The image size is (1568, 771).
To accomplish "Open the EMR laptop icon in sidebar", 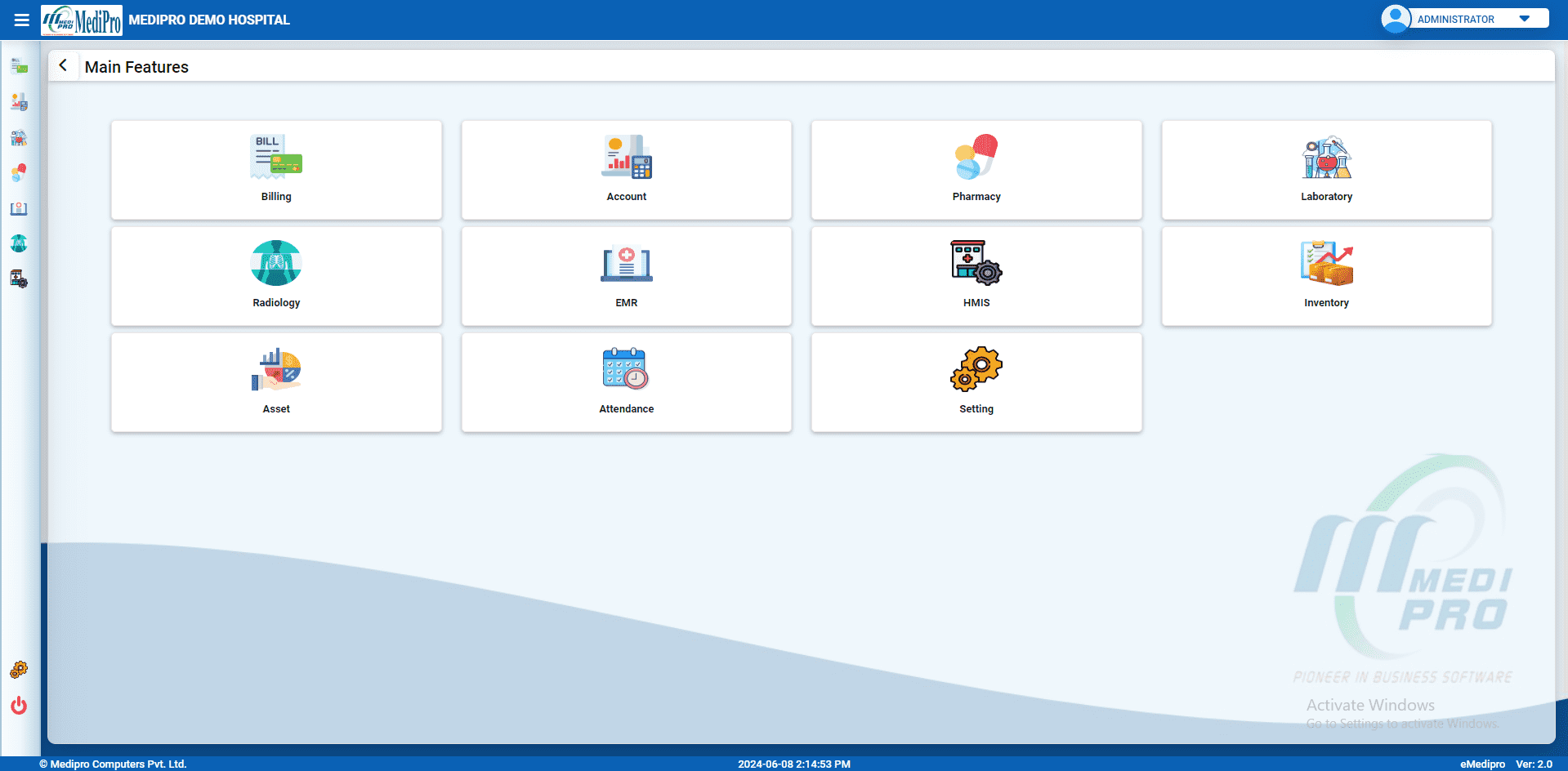I will (19, 209).
